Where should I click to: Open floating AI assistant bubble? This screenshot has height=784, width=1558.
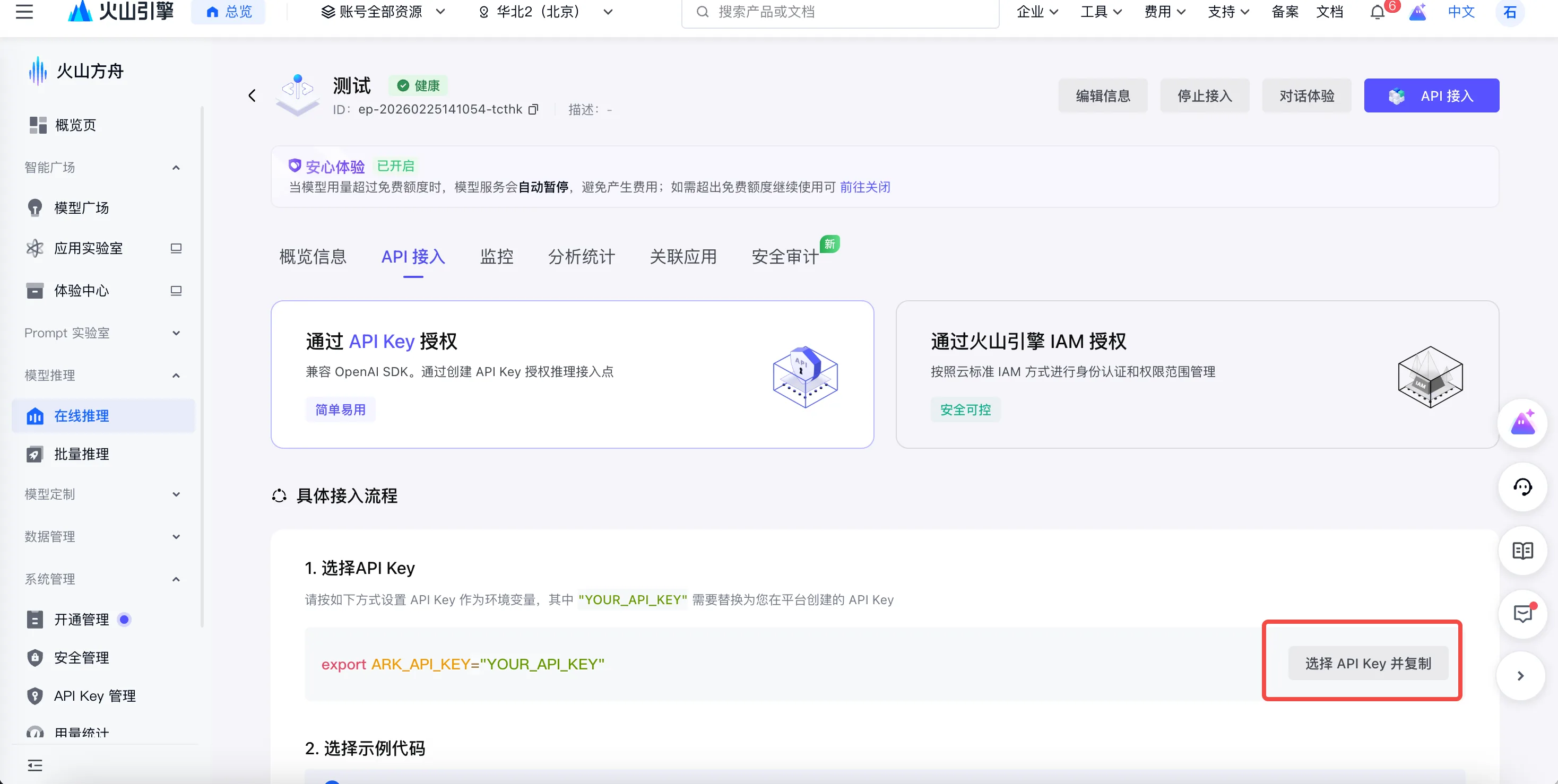1522,423
